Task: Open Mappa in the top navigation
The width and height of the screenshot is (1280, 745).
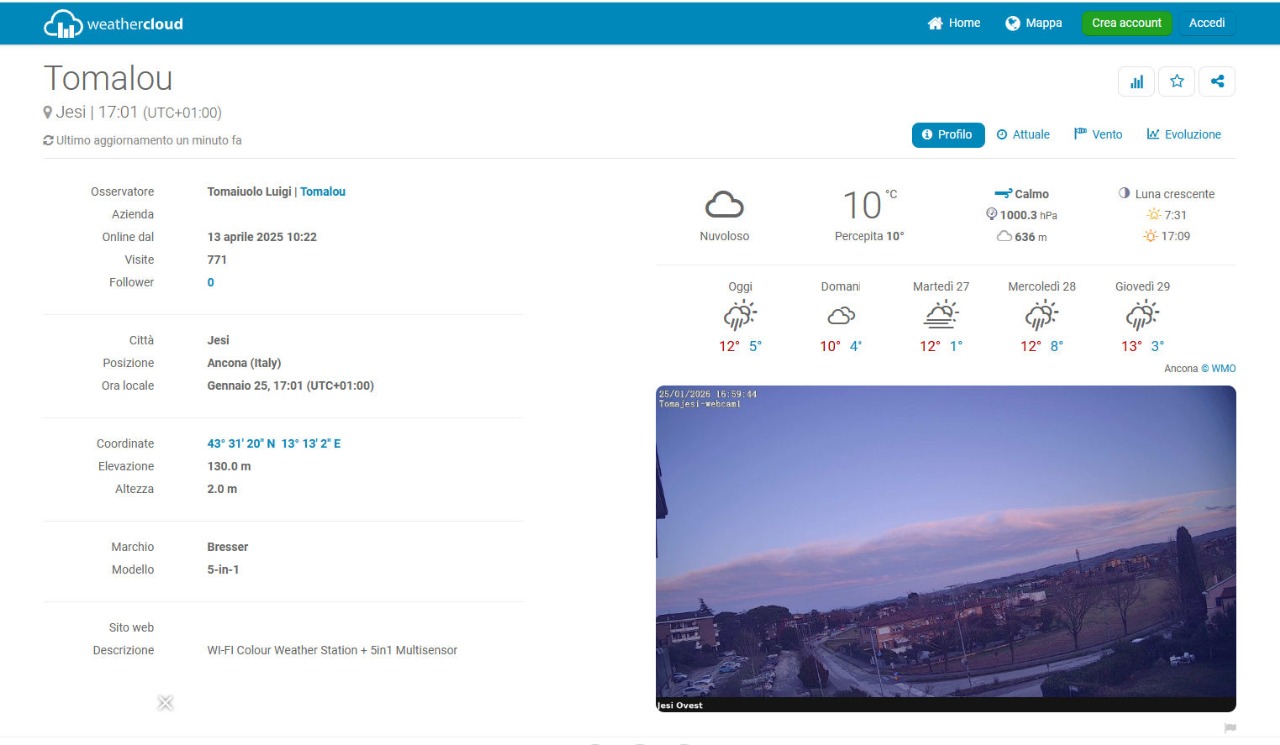Action: 1034,23
